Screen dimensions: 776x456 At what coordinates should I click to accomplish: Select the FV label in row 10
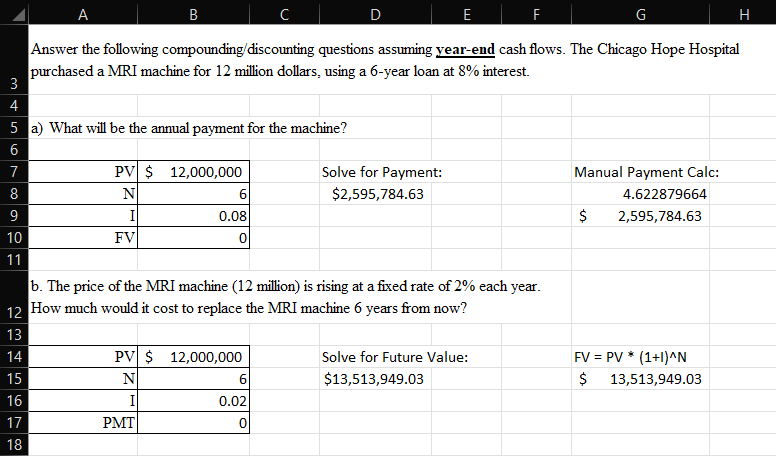click(83, 238)
